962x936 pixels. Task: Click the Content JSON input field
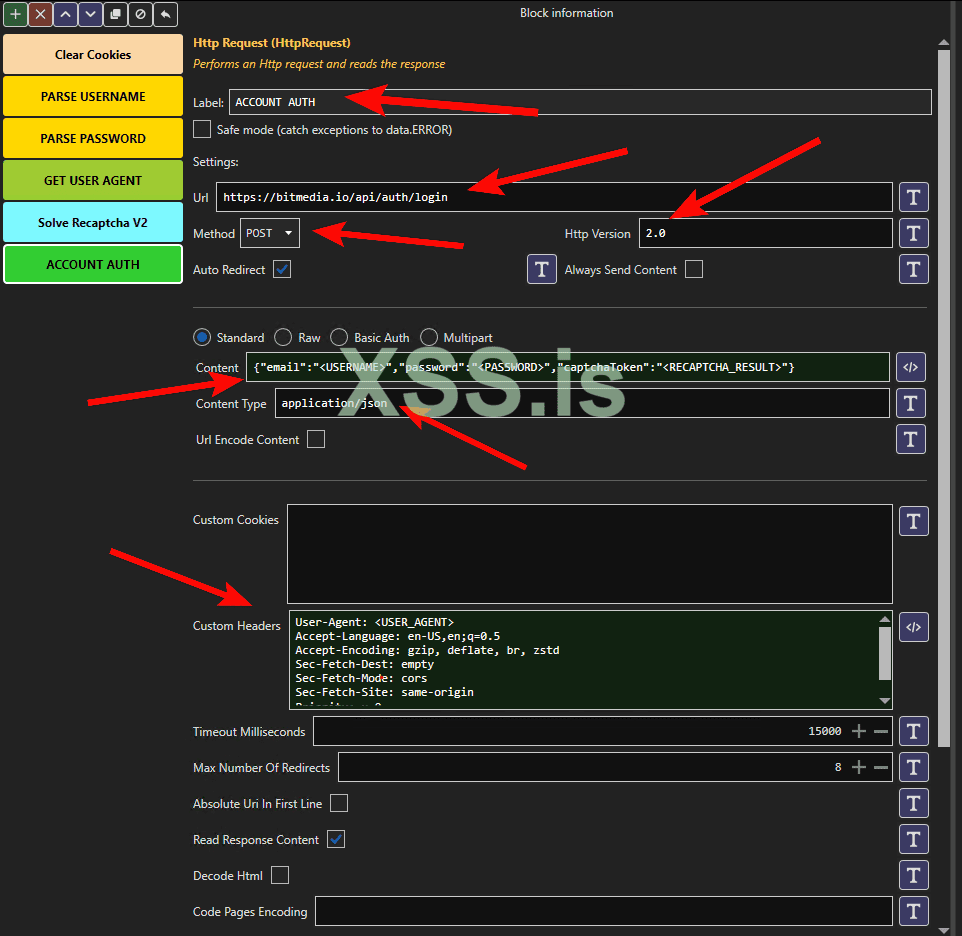pos(568,367)
